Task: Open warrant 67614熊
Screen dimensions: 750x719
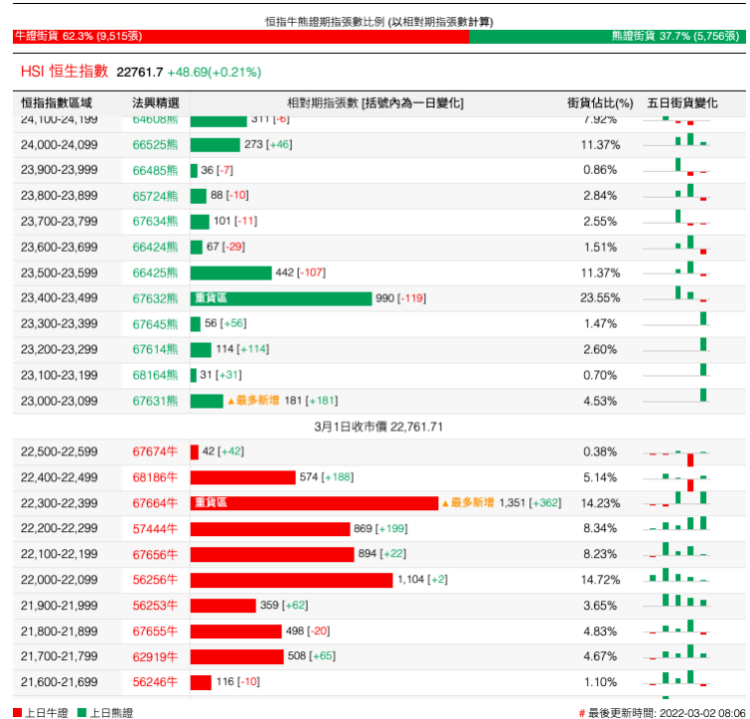Action: tap(155, 350)
